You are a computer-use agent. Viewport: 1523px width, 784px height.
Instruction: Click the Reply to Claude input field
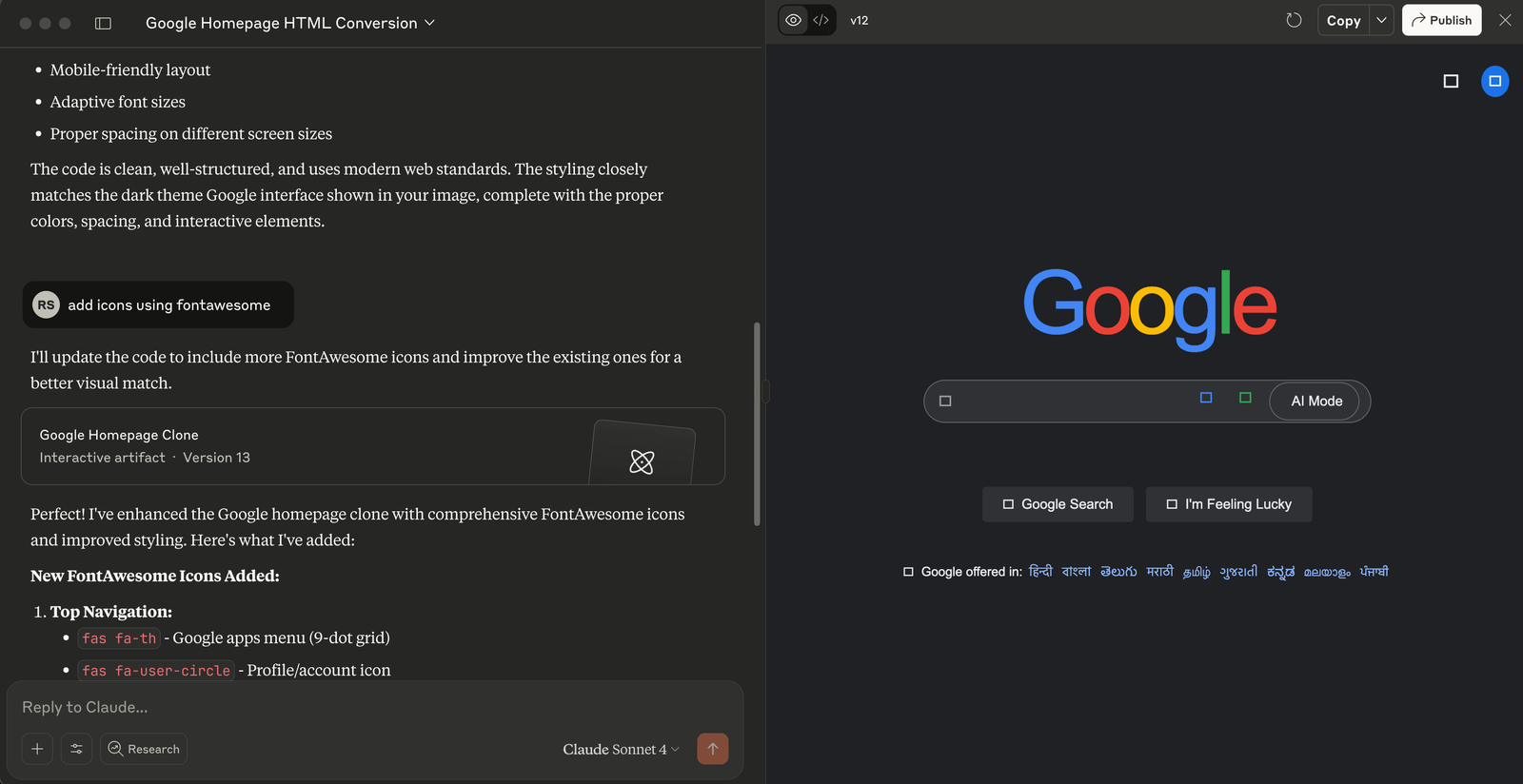pyautogui.click(x=371, y=707)
